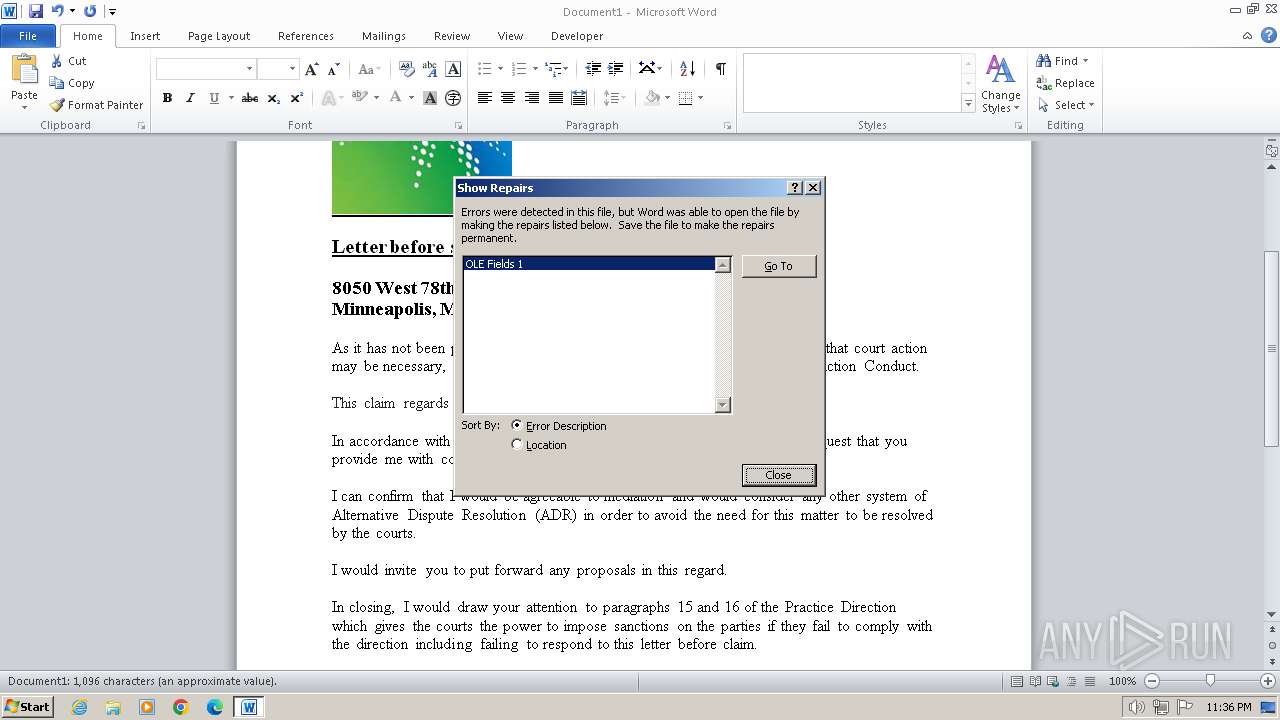This screenshot has width=1280, height=720.
Task: Click the zoom slider handle
Action: (1210, 681)
